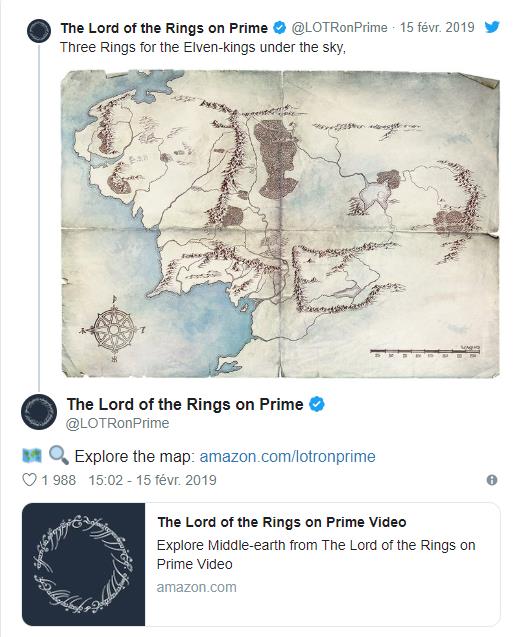This screenshot has height=637, width=520.
Task: Click the 1 988 likes count
Action: click(x=58, y=480)
